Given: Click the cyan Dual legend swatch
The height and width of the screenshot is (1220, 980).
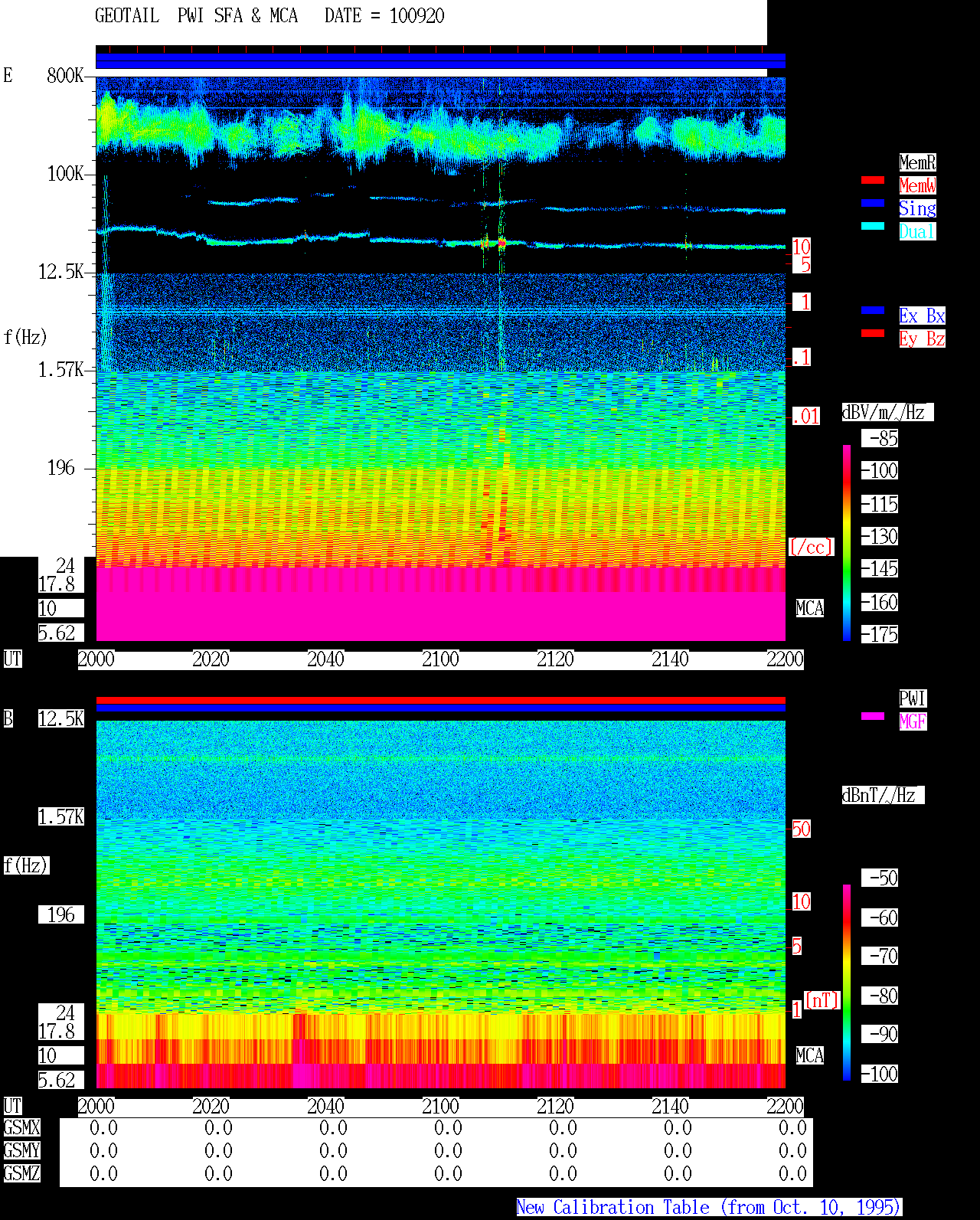Looking at the screenshot, I should (x=873, y=226).
